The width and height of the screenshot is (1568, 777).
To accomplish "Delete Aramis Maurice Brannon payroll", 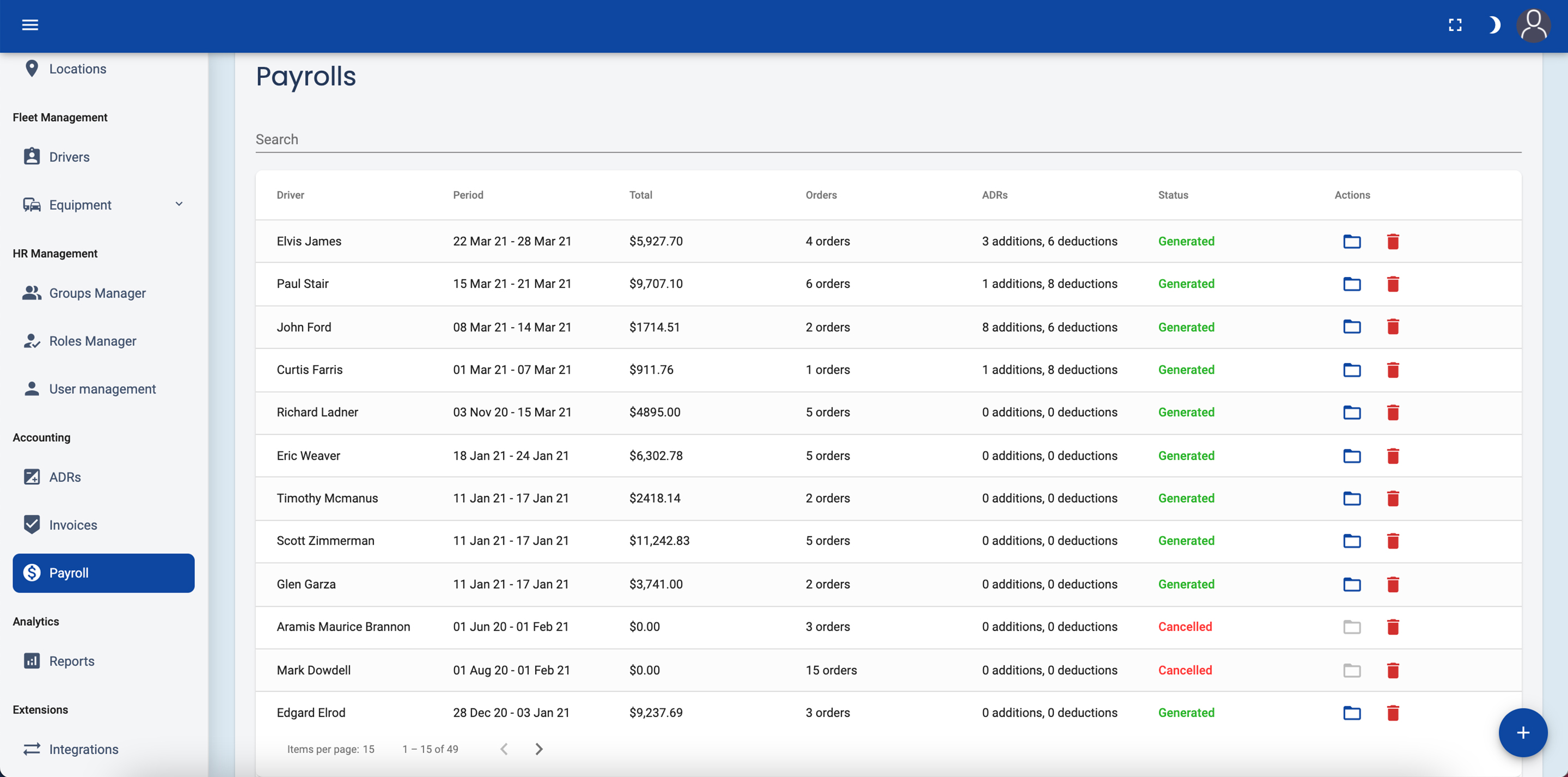I will pos(1393,627).
